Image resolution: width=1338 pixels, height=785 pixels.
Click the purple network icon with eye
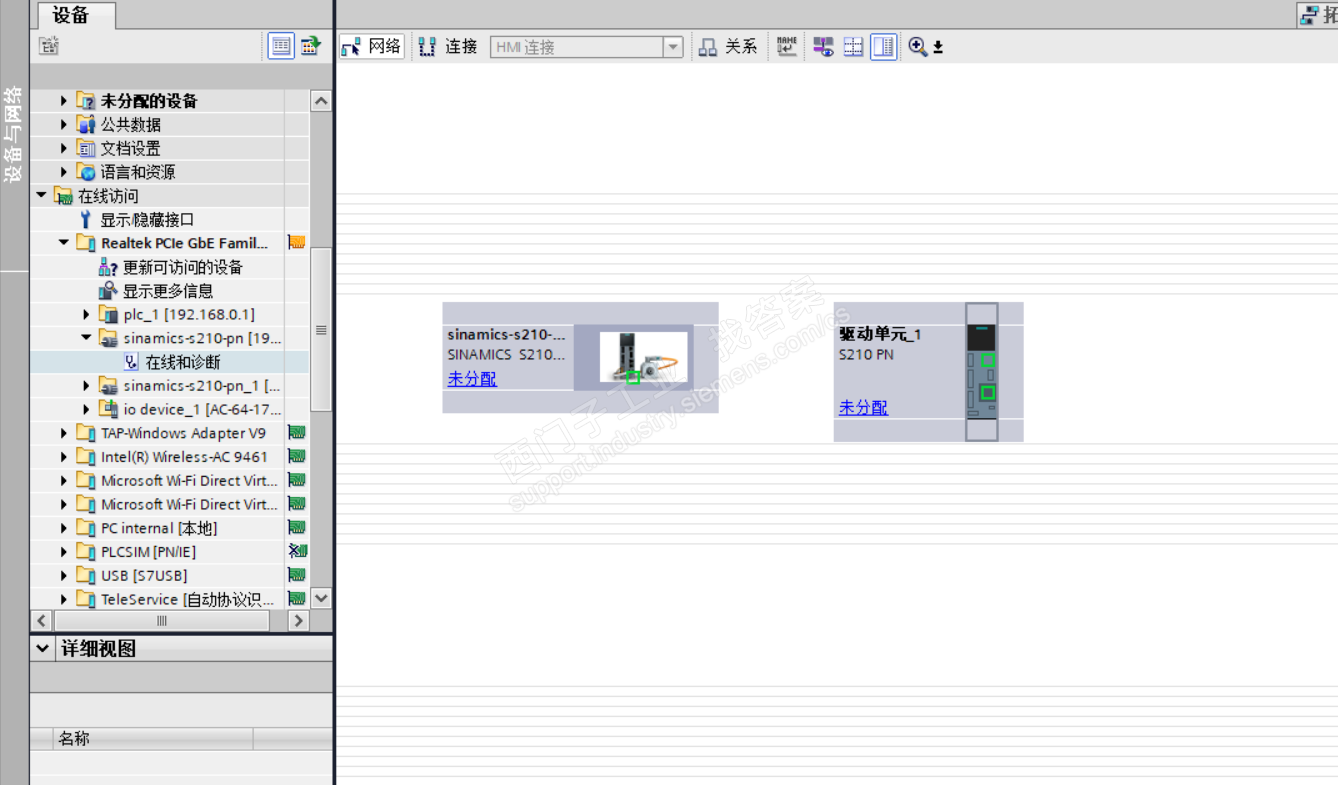(823, 46)
